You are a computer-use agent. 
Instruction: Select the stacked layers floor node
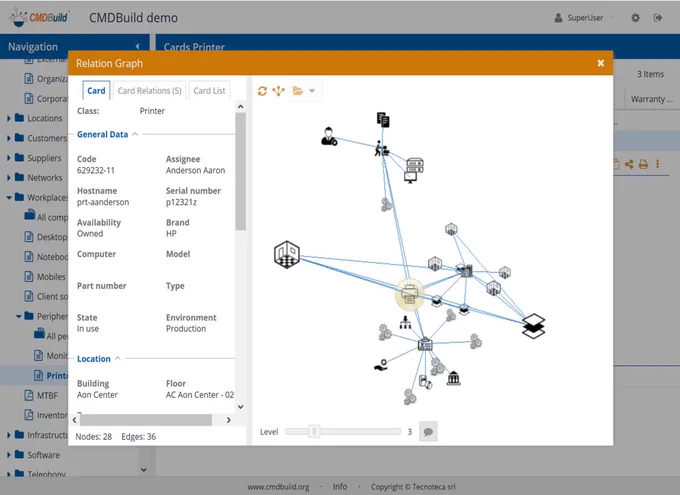(x=533, y=326)
